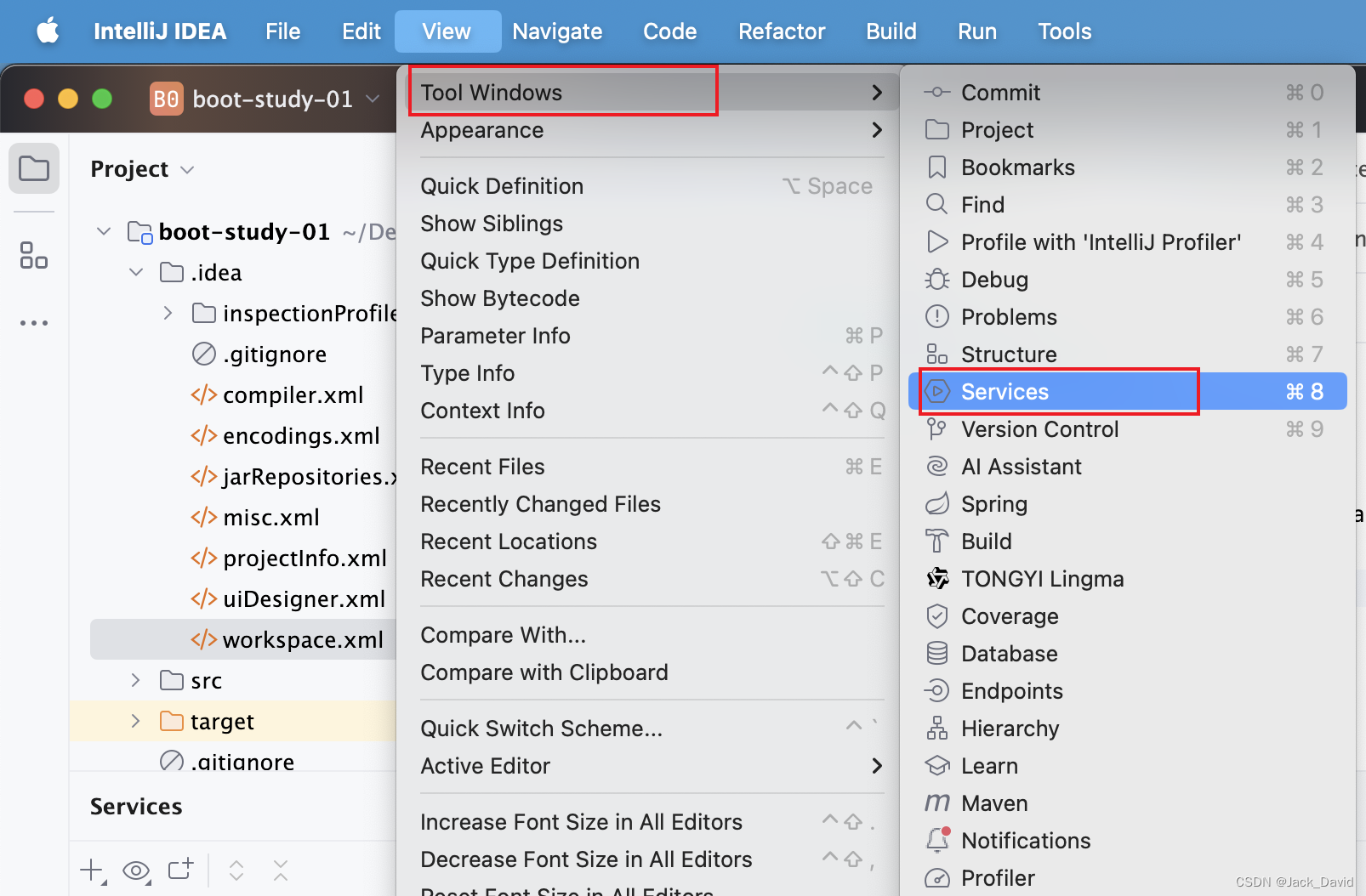
Task: Open the Appearance submenu
Action: 652,130
